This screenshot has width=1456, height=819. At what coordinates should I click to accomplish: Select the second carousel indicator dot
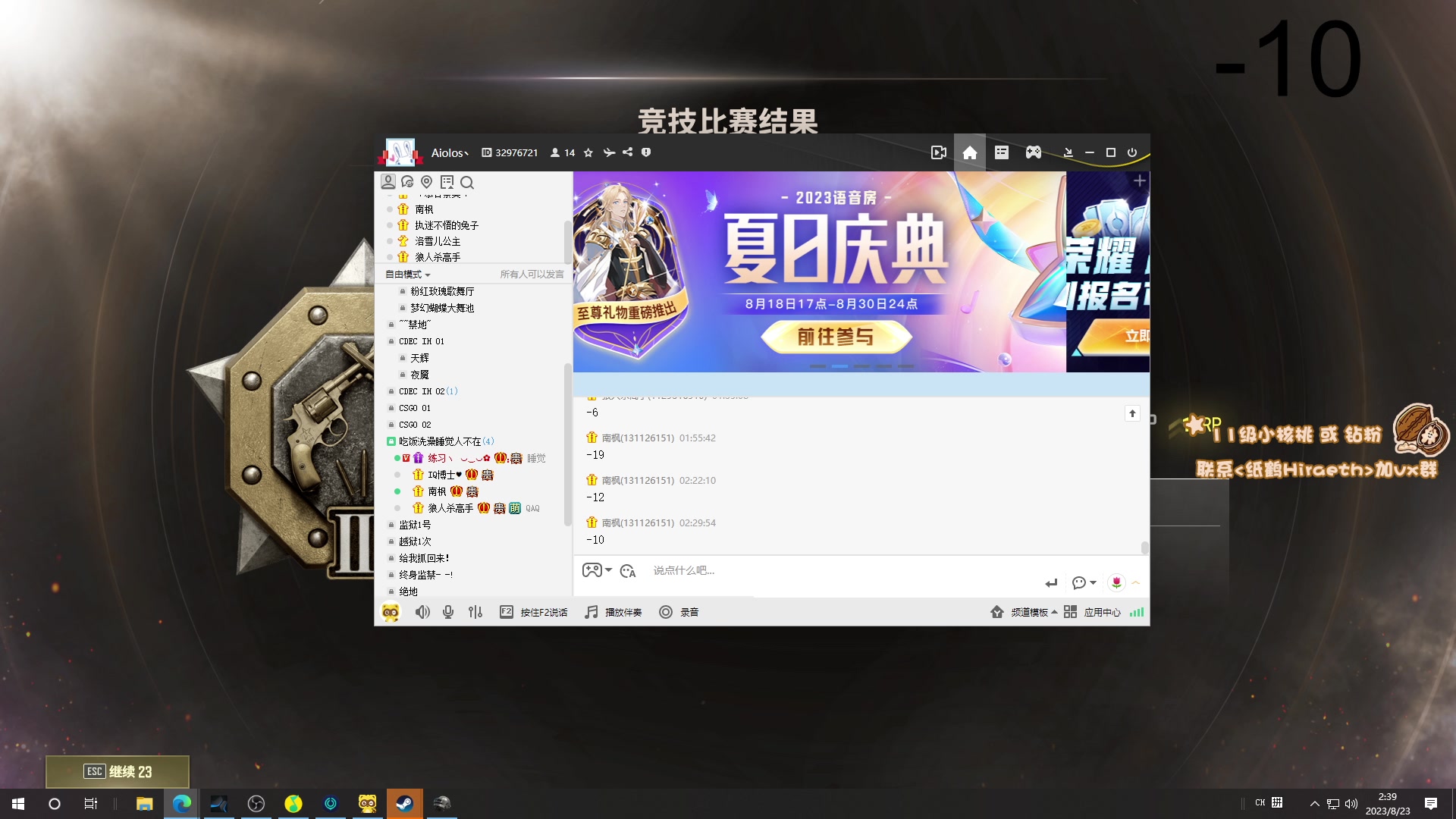pos(839,366)
